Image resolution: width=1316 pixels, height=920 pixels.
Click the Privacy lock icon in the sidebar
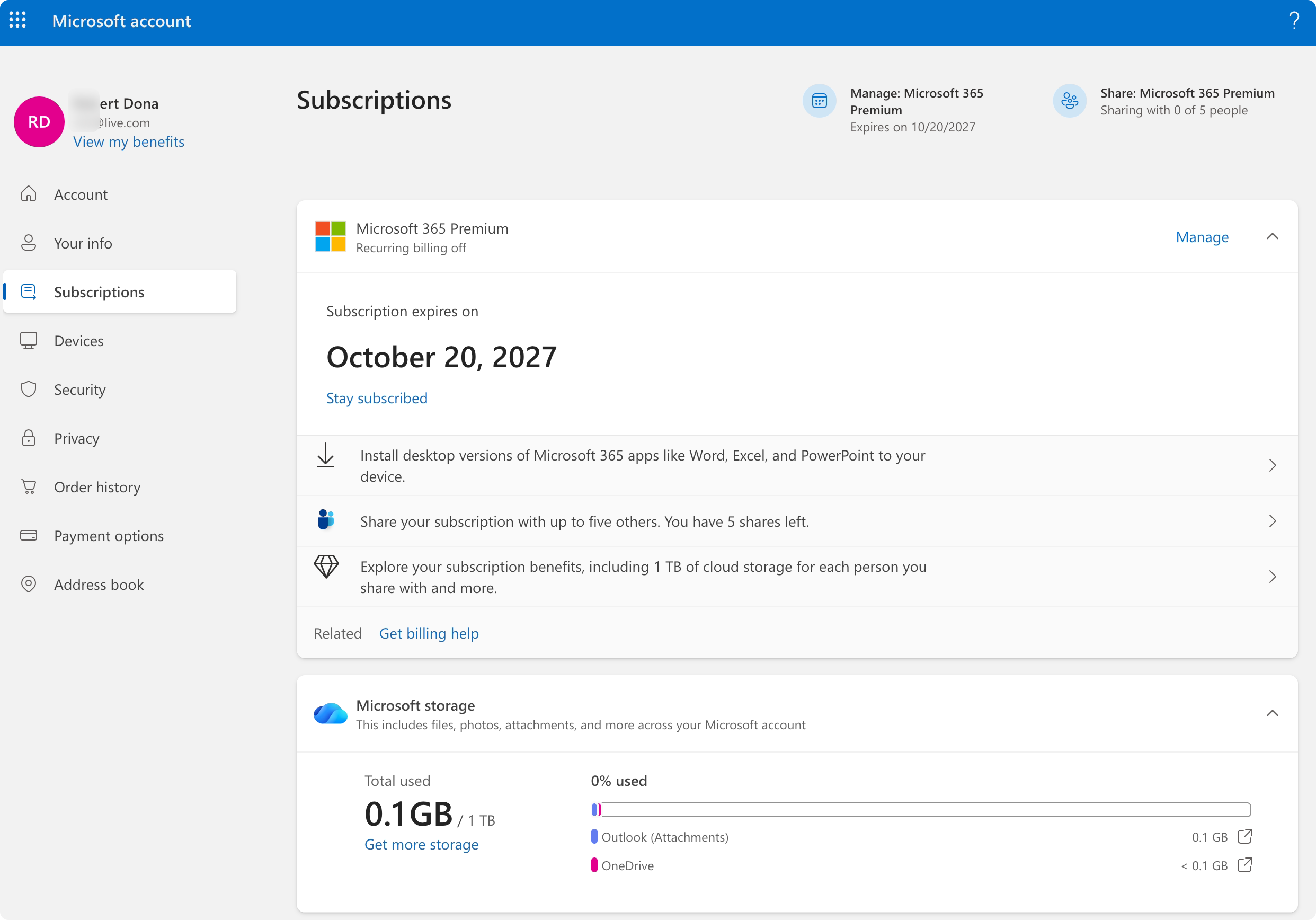29,438
